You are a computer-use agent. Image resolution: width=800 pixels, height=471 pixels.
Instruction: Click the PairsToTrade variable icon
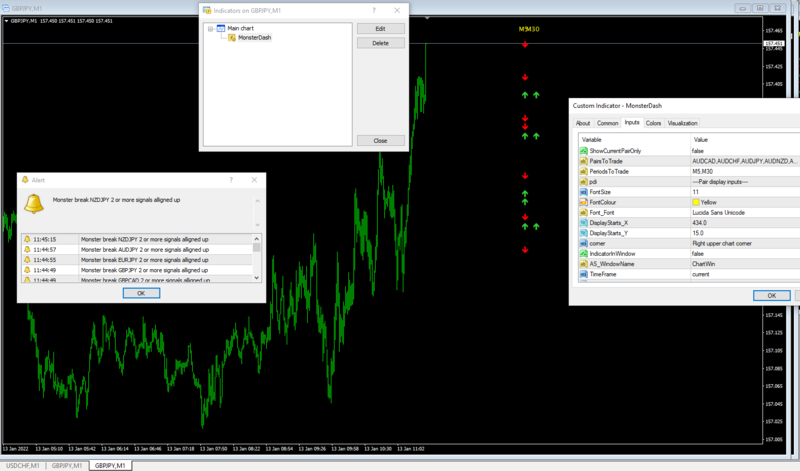pos(584,161)
